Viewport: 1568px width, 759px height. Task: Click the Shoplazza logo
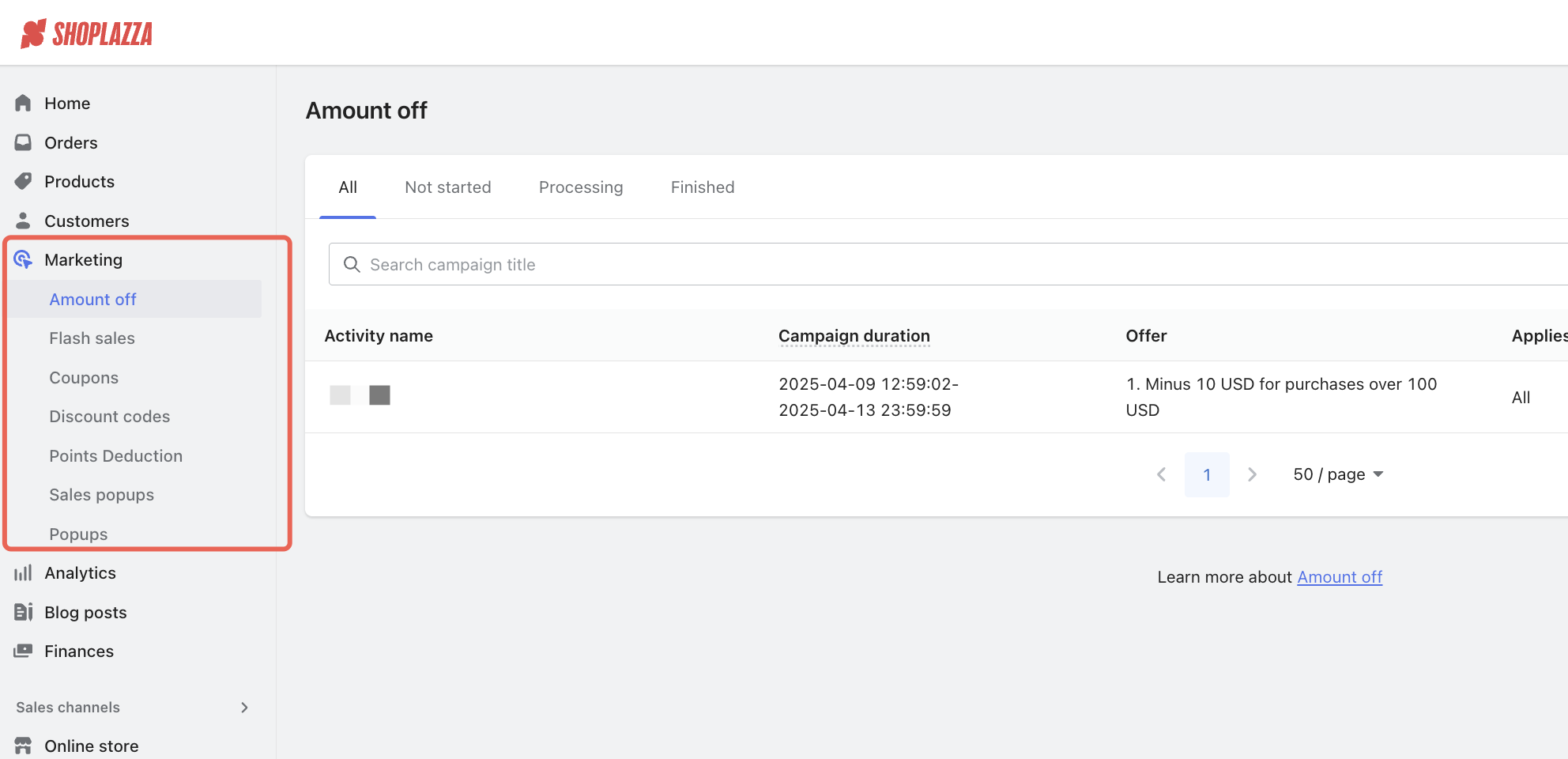87,33
